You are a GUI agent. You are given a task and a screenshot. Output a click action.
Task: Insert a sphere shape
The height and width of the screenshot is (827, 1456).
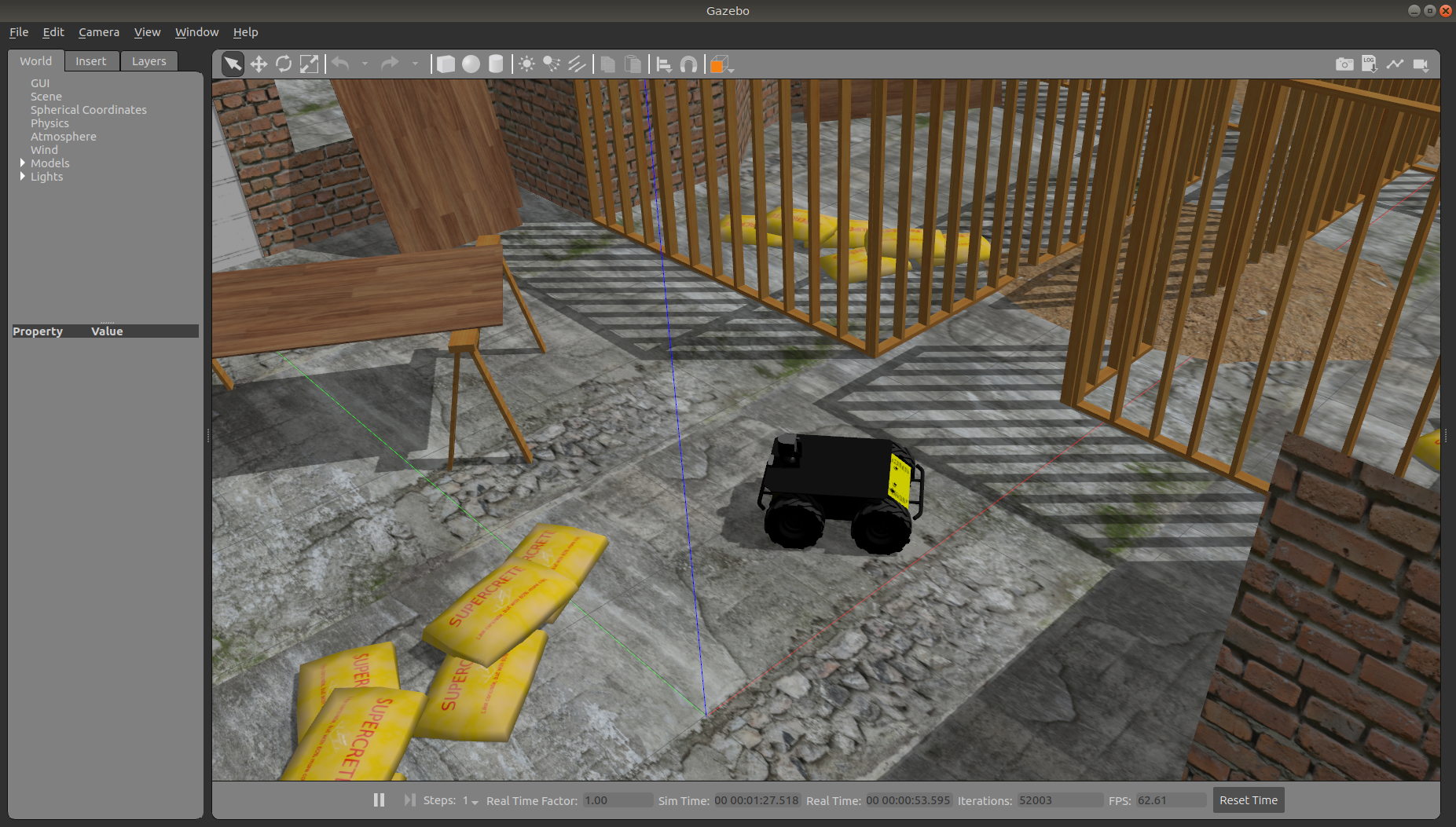(471, 64)
